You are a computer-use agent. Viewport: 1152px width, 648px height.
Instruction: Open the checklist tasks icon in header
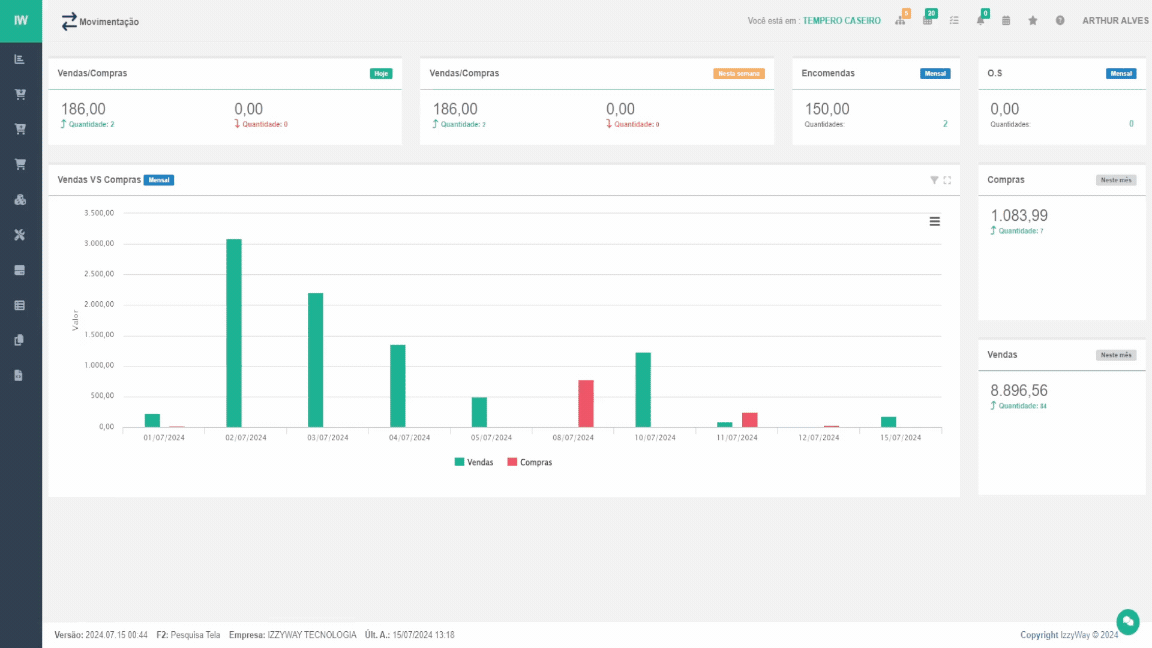(x=954, y=21)
